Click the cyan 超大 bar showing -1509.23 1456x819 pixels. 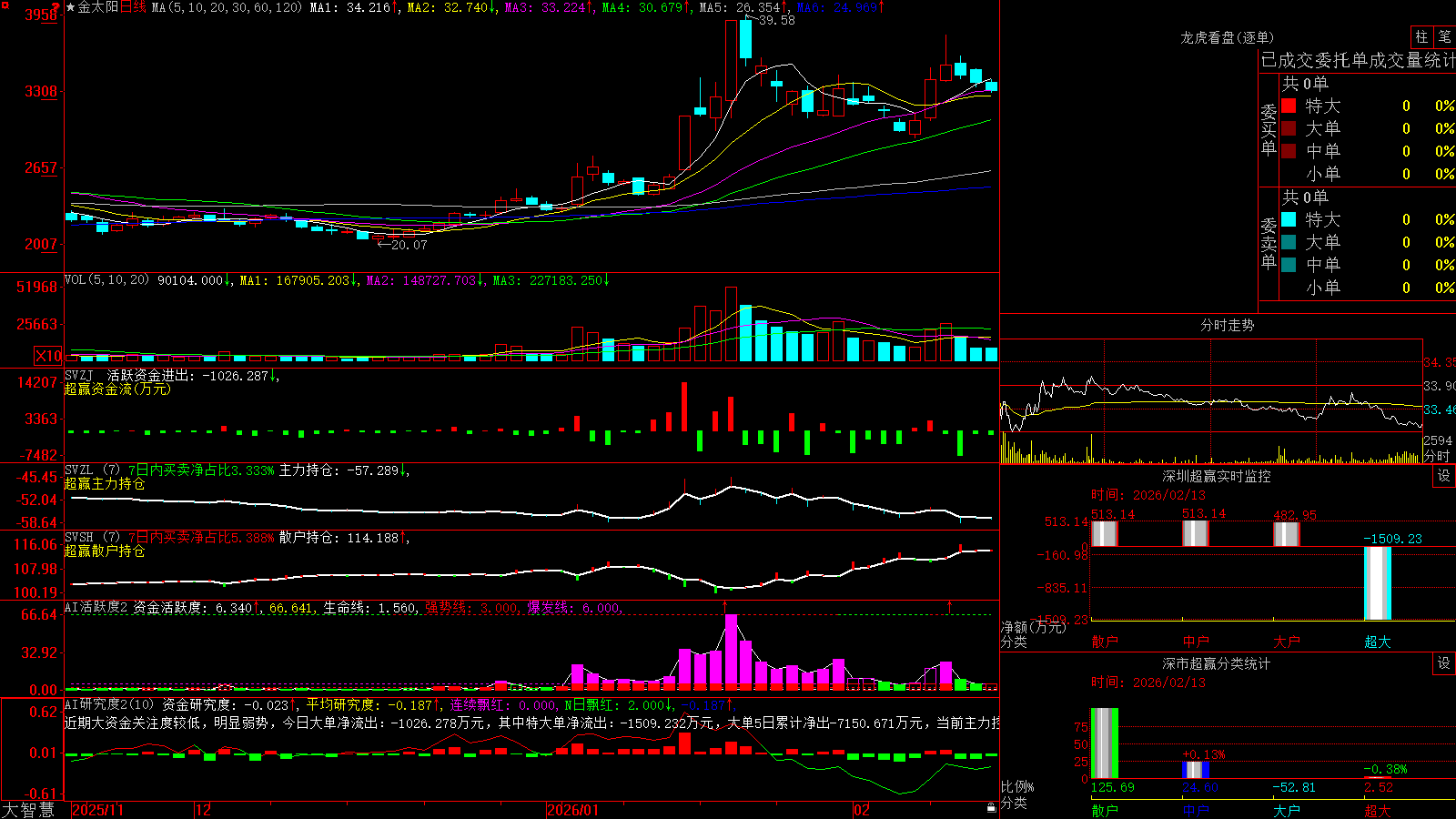[1378, 583]
